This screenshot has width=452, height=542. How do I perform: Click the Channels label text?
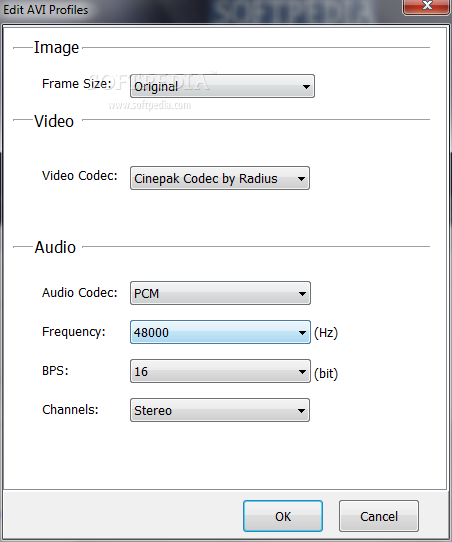[70, 410]
